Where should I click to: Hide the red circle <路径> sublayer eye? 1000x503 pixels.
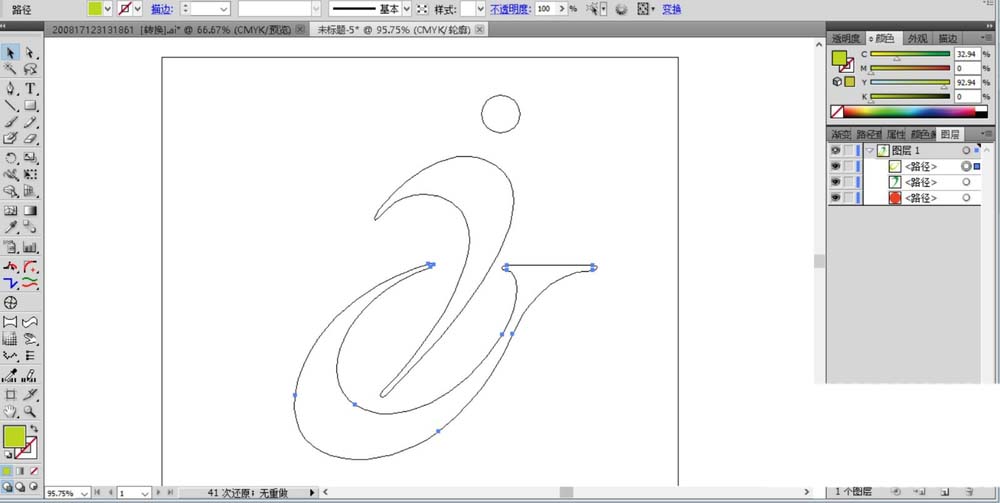835,198
